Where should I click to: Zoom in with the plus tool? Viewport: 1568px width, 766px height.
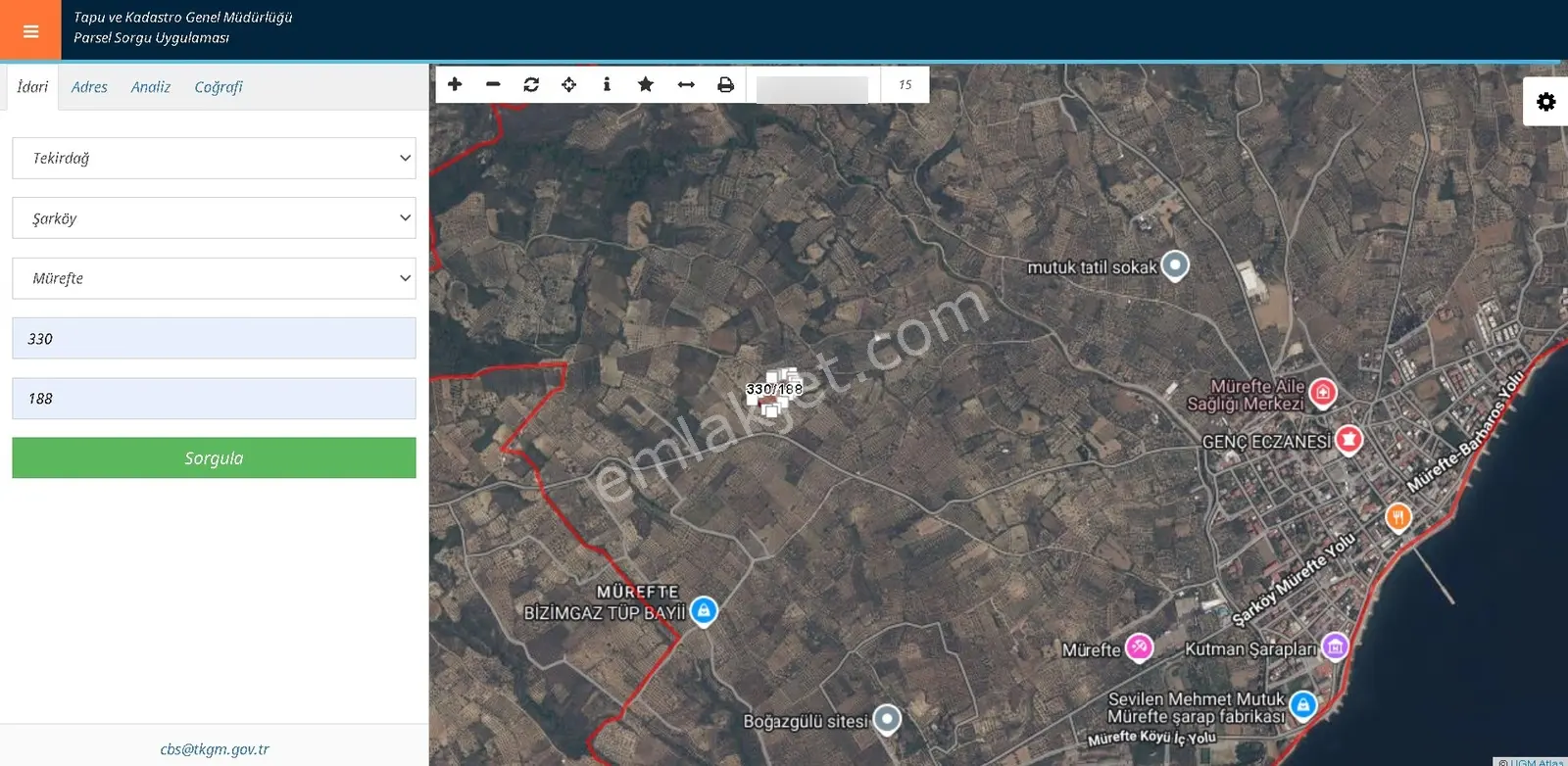click(455, 84)
